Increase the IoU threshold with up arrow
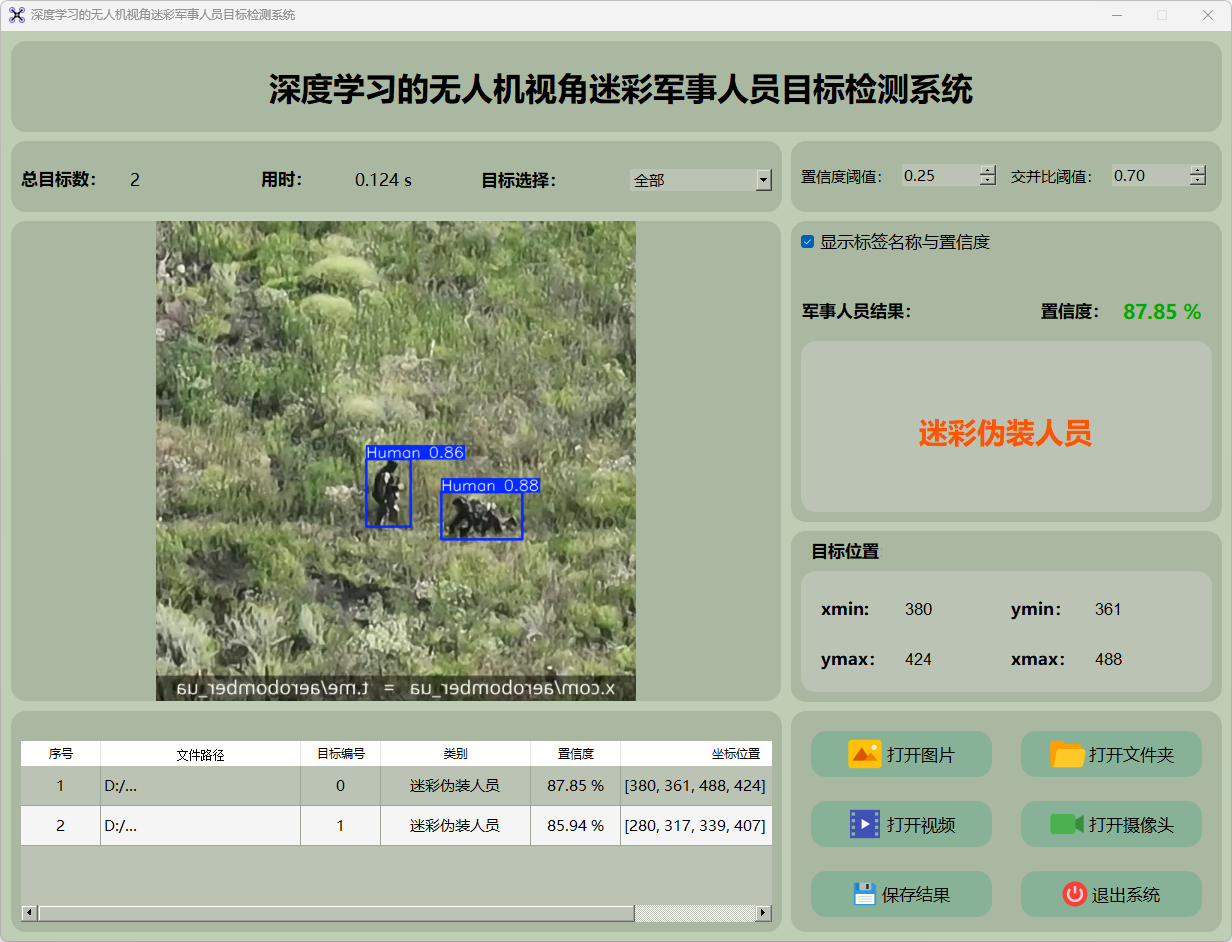This screenshot has width=1232, height=942. pos(1198,170)
